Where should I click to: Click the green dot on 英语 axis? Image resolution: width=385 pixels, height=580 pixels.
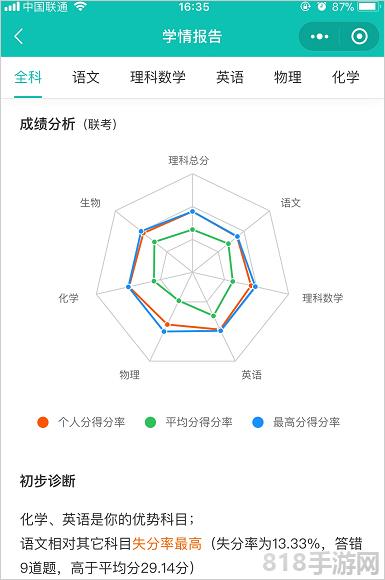(x=213, y=316)
